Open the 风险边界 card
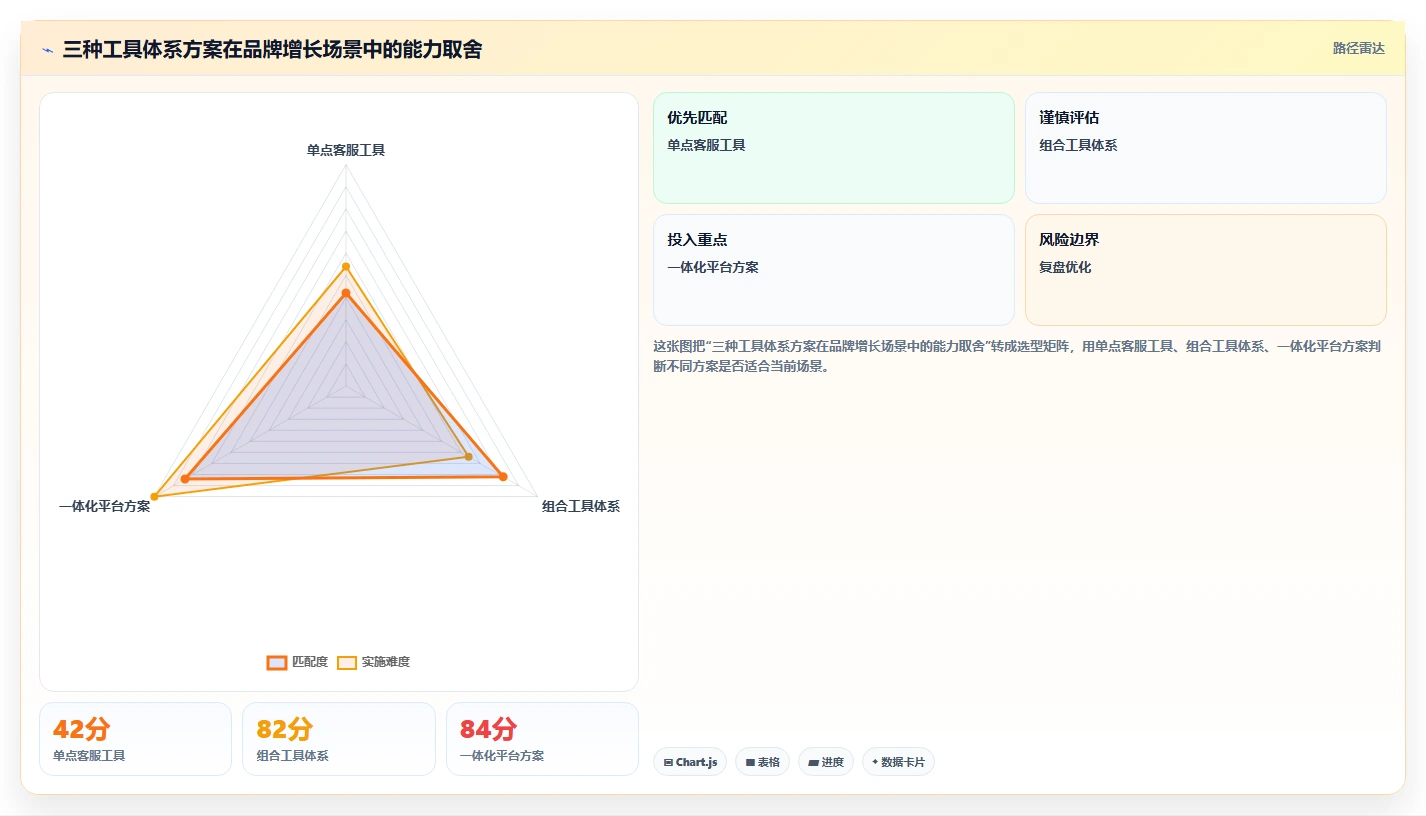Screen dimensions: 1426x816 point(1206,270)
